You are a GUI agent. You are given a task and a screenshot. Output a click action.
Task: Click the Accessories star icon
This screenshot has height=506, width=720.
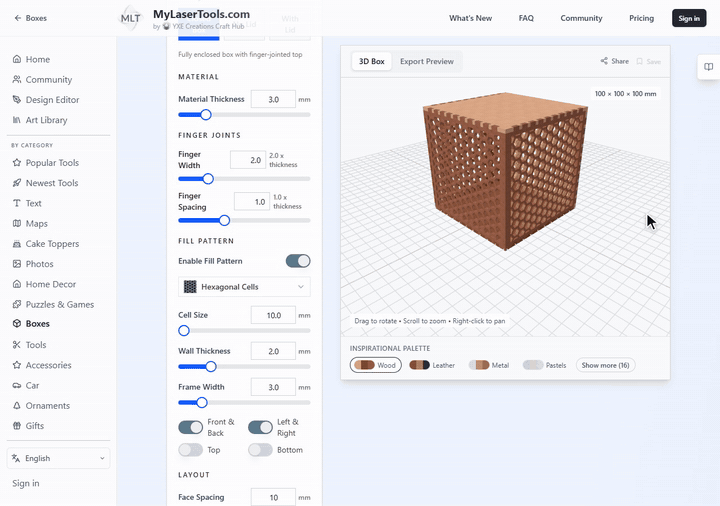[17, 365]
